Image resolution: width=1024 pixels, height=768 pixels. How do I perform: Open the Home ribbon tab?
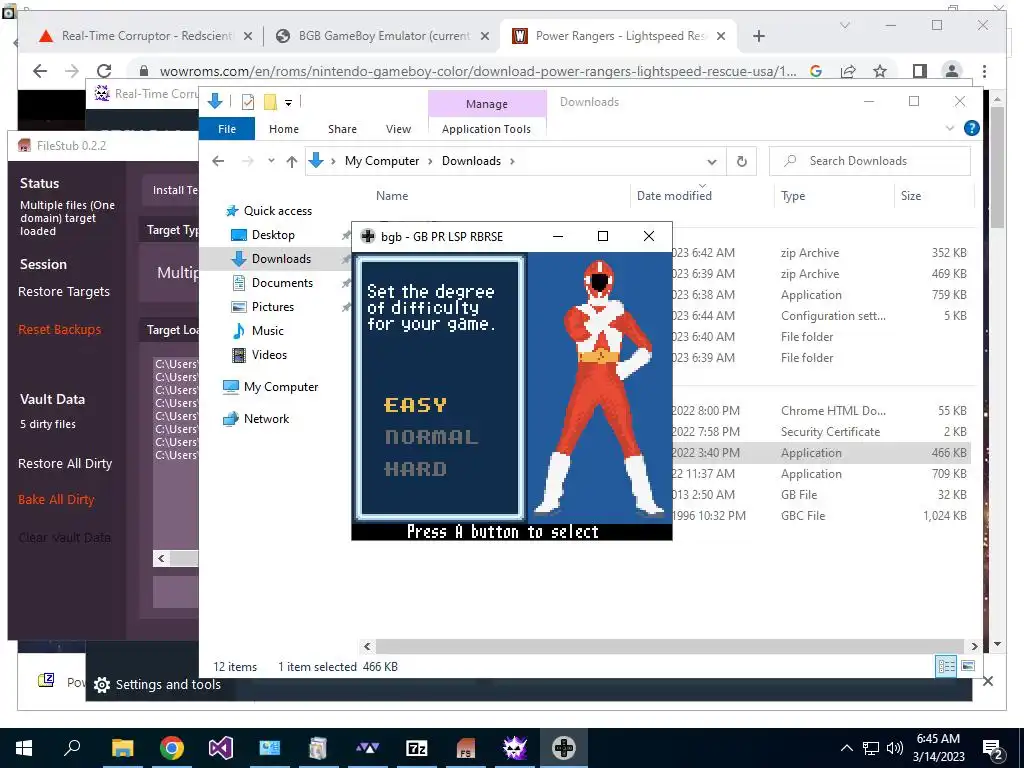(283, 129)
